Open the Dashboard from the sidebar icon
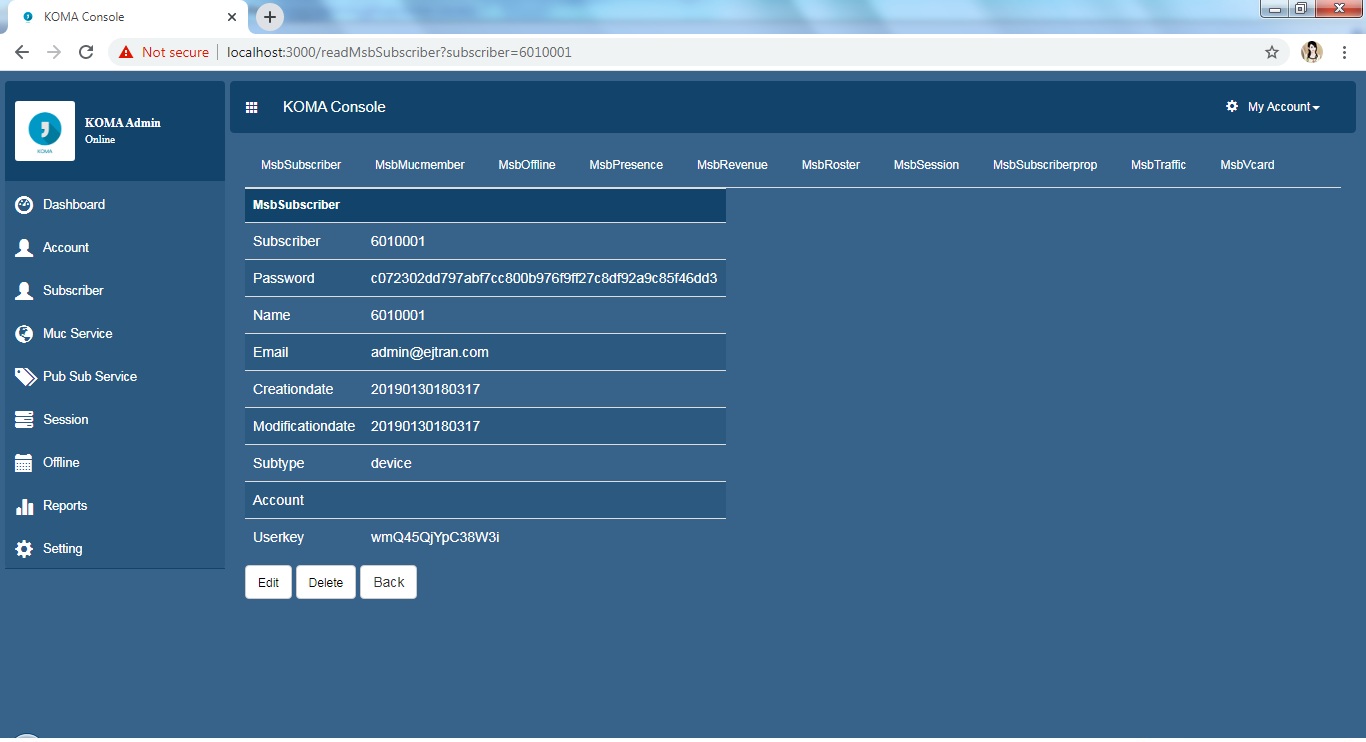The width and height of the screenshot is (1366, 742). [x=24, y=204]
